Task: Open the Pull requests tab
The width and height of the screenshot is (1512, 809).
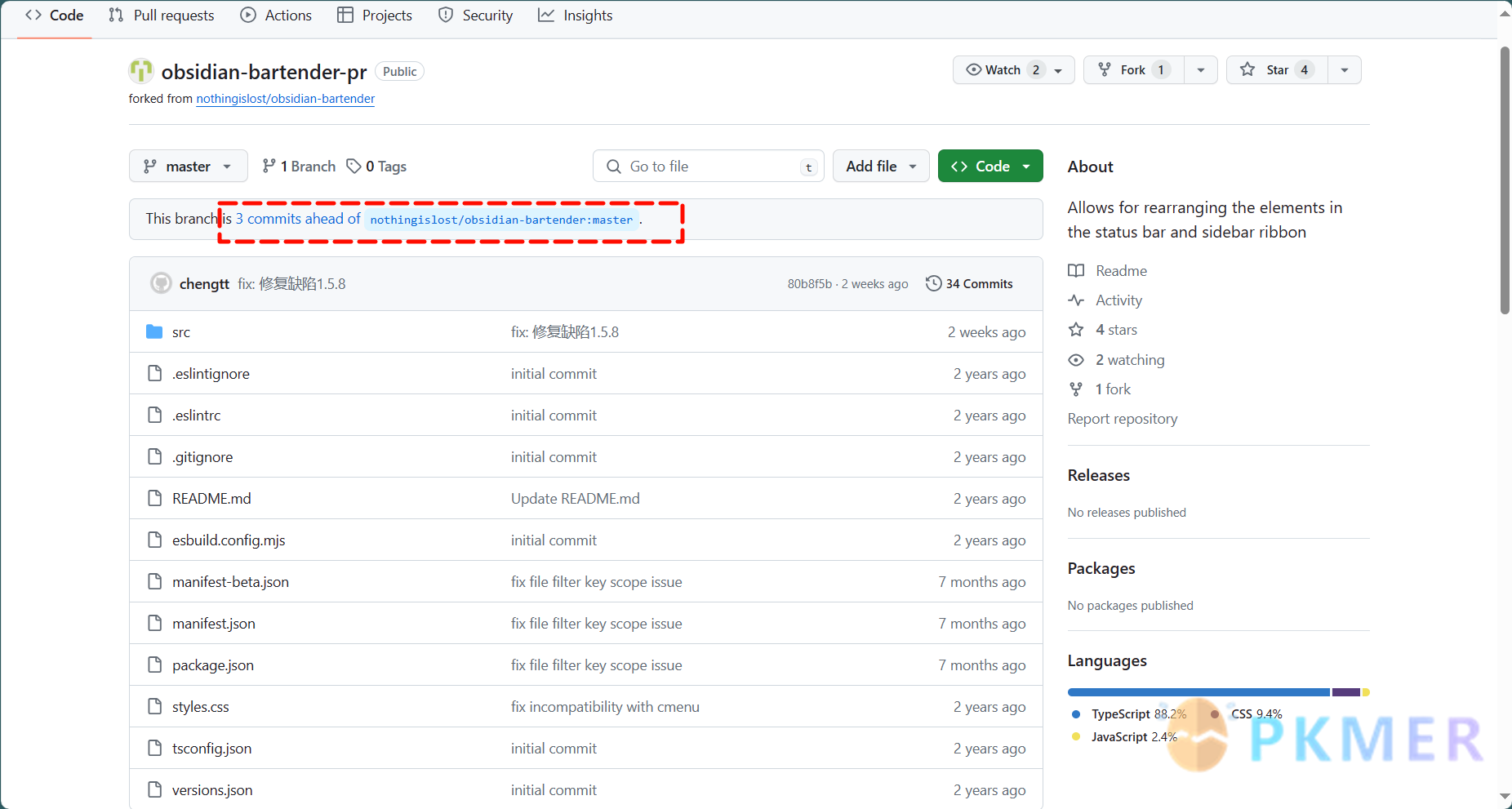Action: click(x=162, y=16)
